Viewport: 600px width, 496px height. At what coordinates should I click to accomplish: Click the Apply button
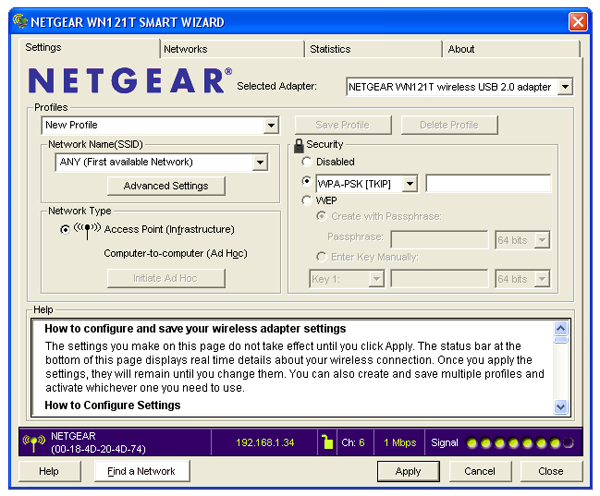tap(408, 471)
